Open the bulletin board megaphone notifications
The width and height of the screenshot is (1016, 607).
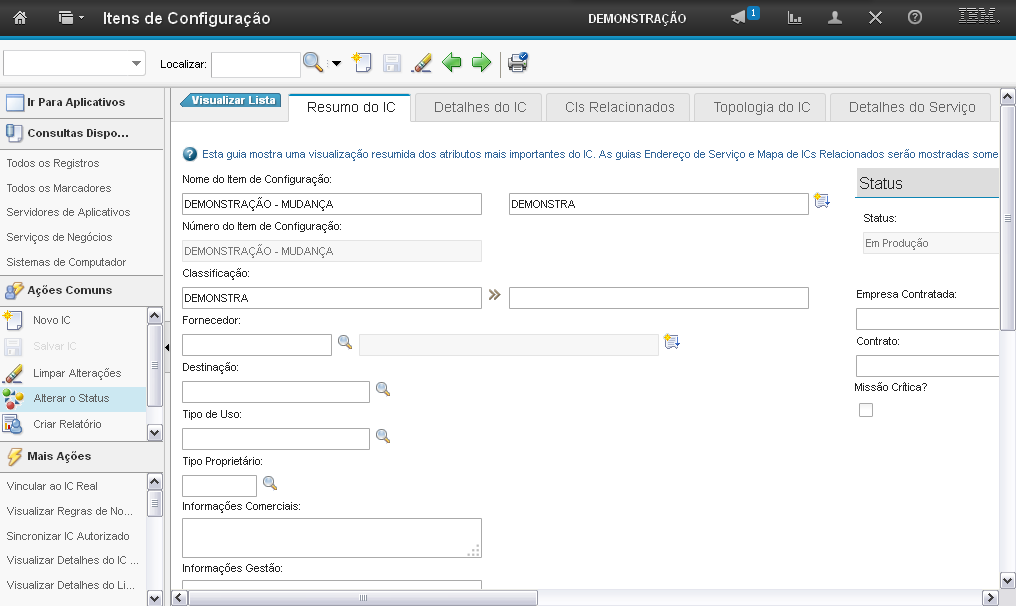[739, 18]
